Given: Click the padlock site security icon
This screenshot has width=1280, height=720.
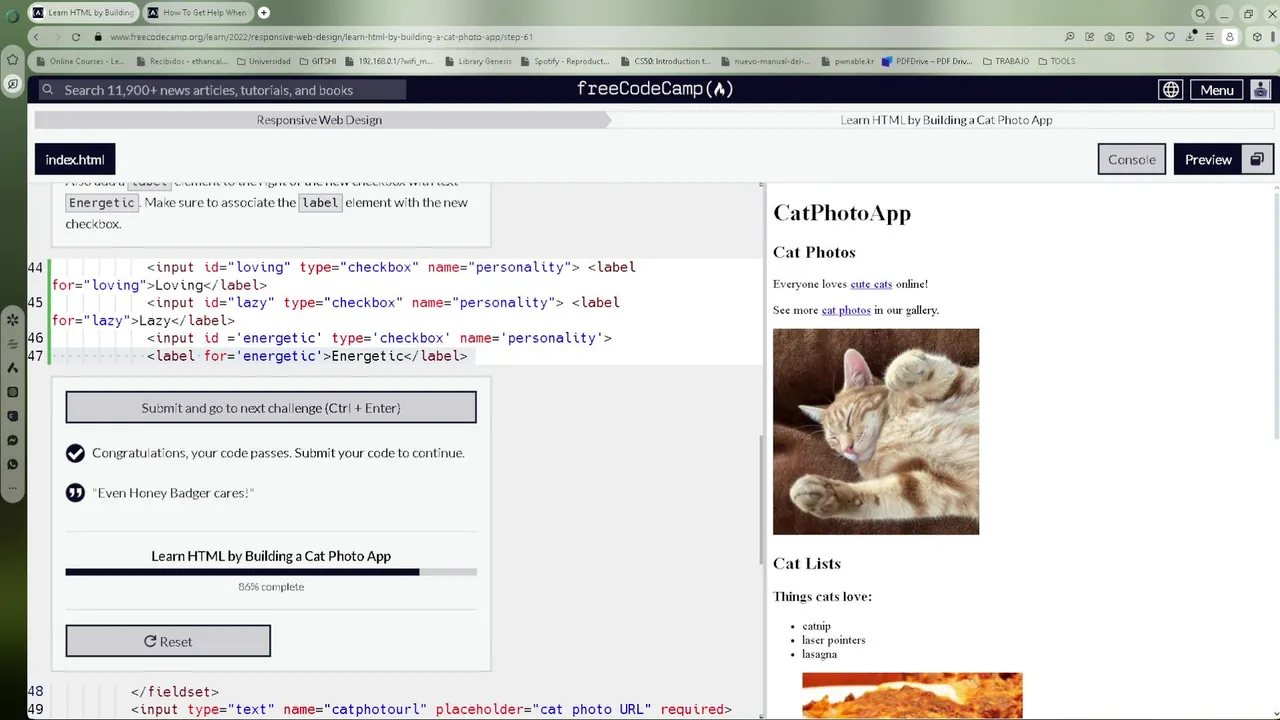Looking at the screenshot, I should (98, 37).
